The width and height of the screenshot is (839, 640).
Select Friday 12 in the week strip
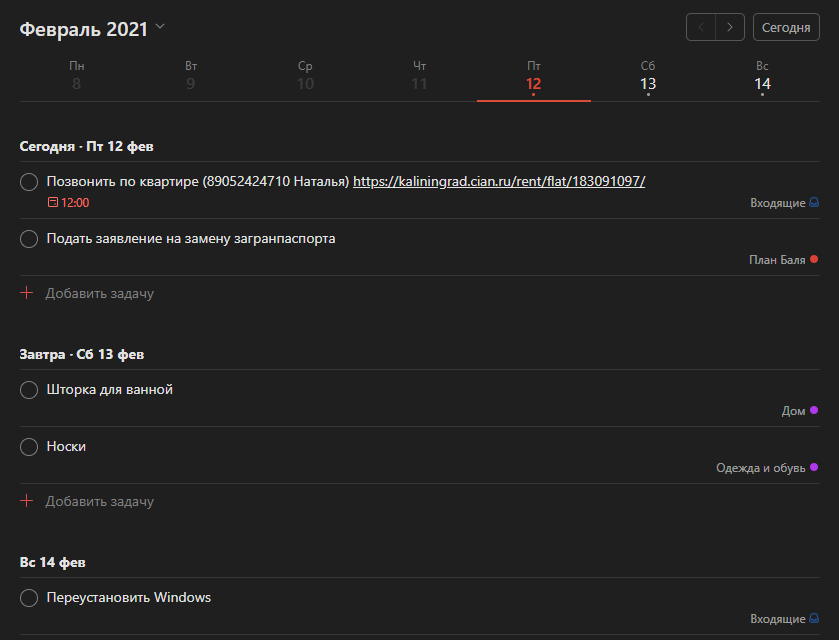coord(534,77)
